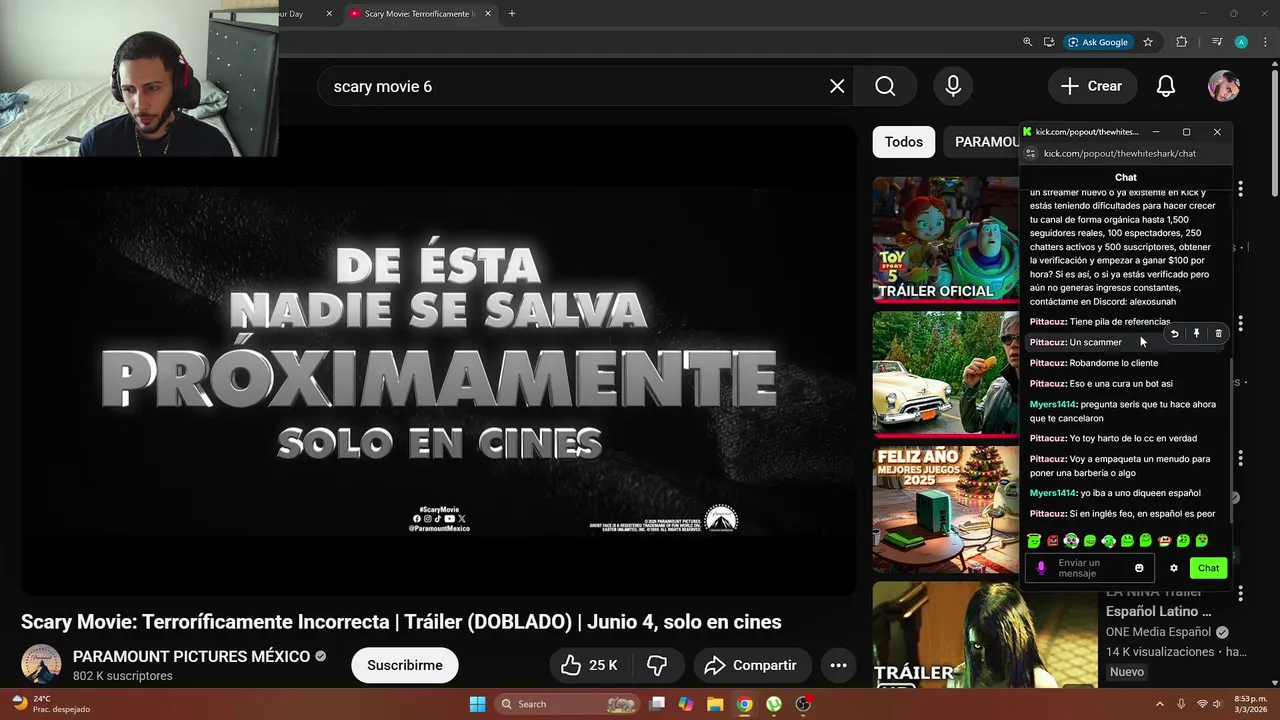Viewport: 1280px width, 720px height.
Task: Click the Kick popout URL kick.com/popout/thewhiteshark/chat
Action: pyautogui.click(x=1120, y=154)
